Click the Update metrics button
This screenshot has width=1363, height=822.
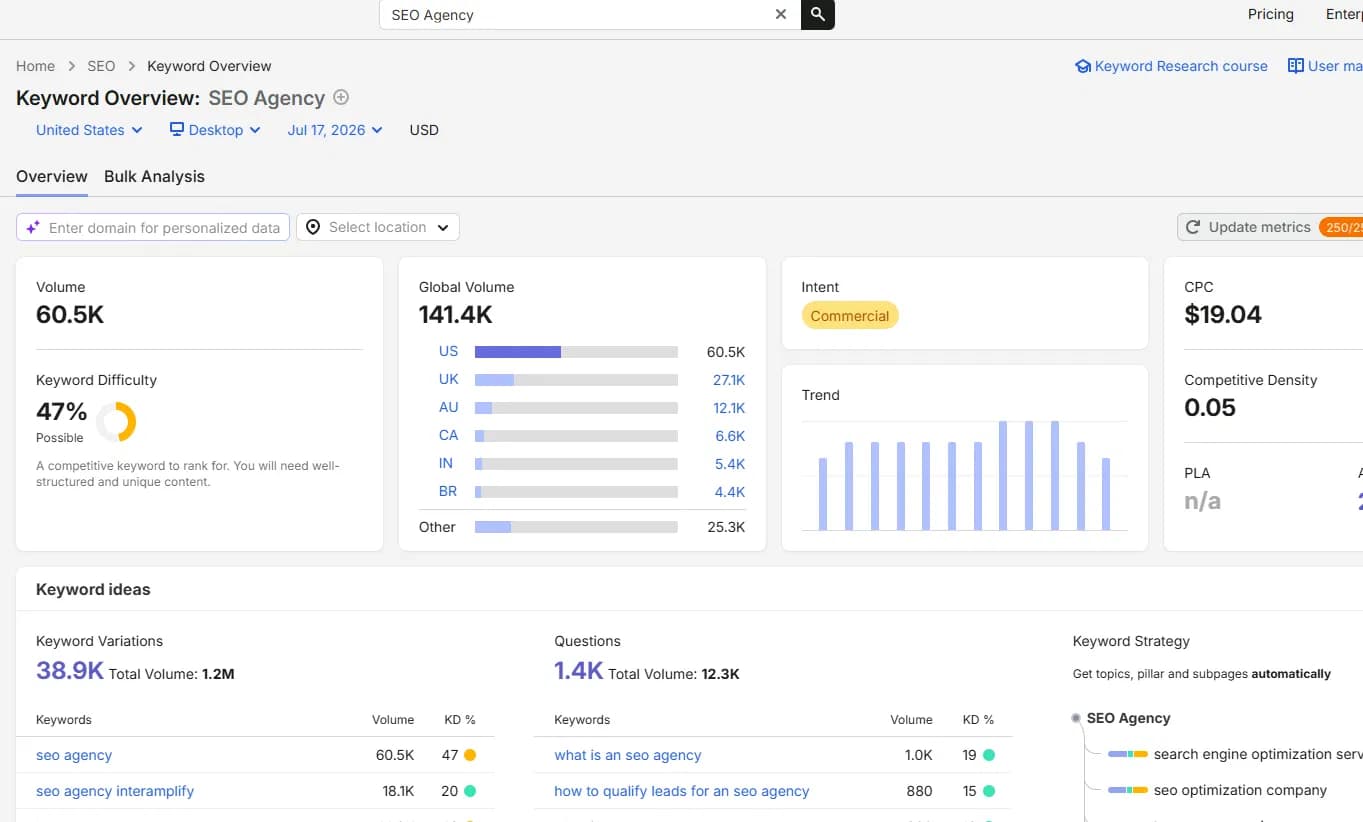coord(1270,227)
